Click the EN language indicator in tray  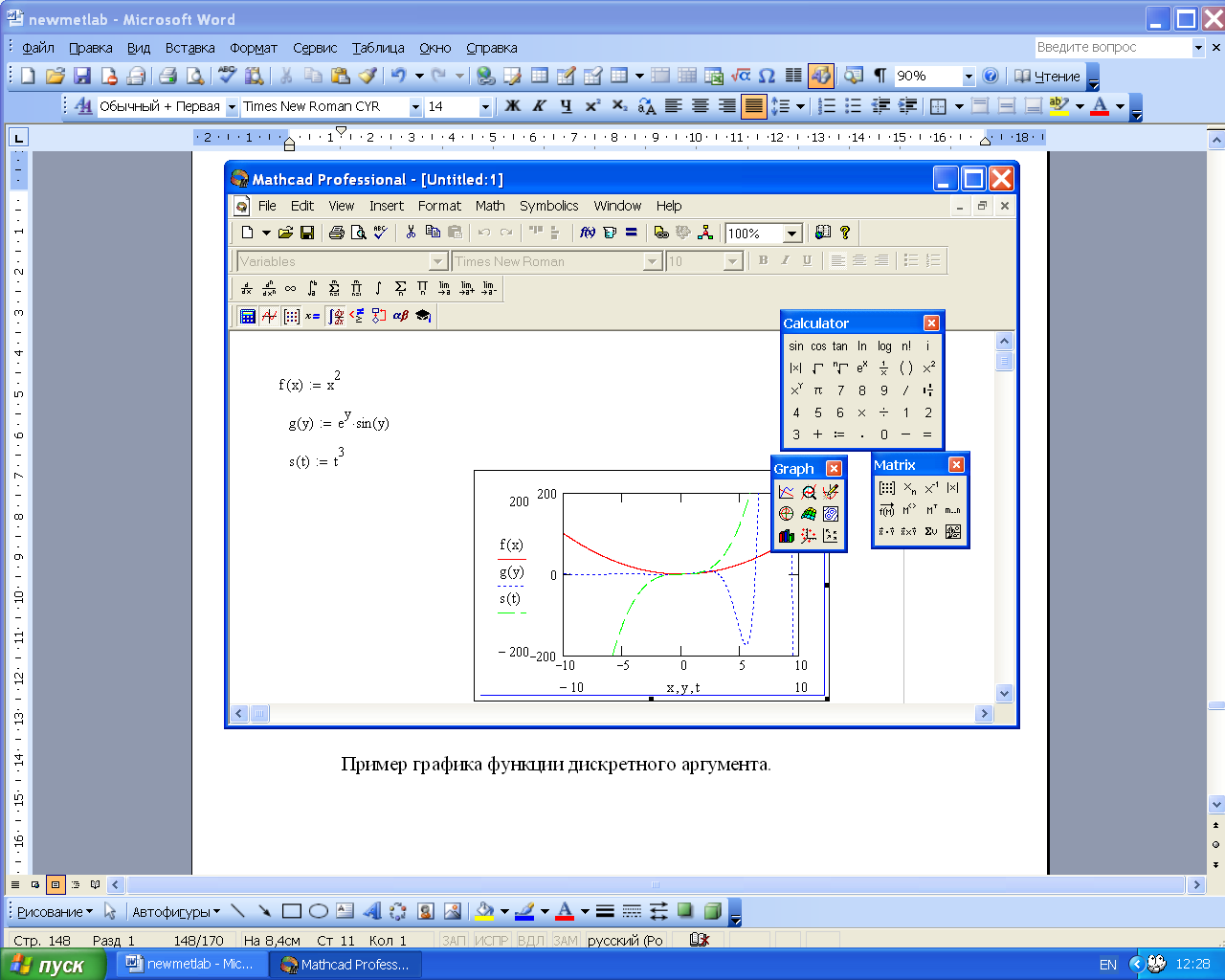pyautogui.click(x=1108, y=965)
